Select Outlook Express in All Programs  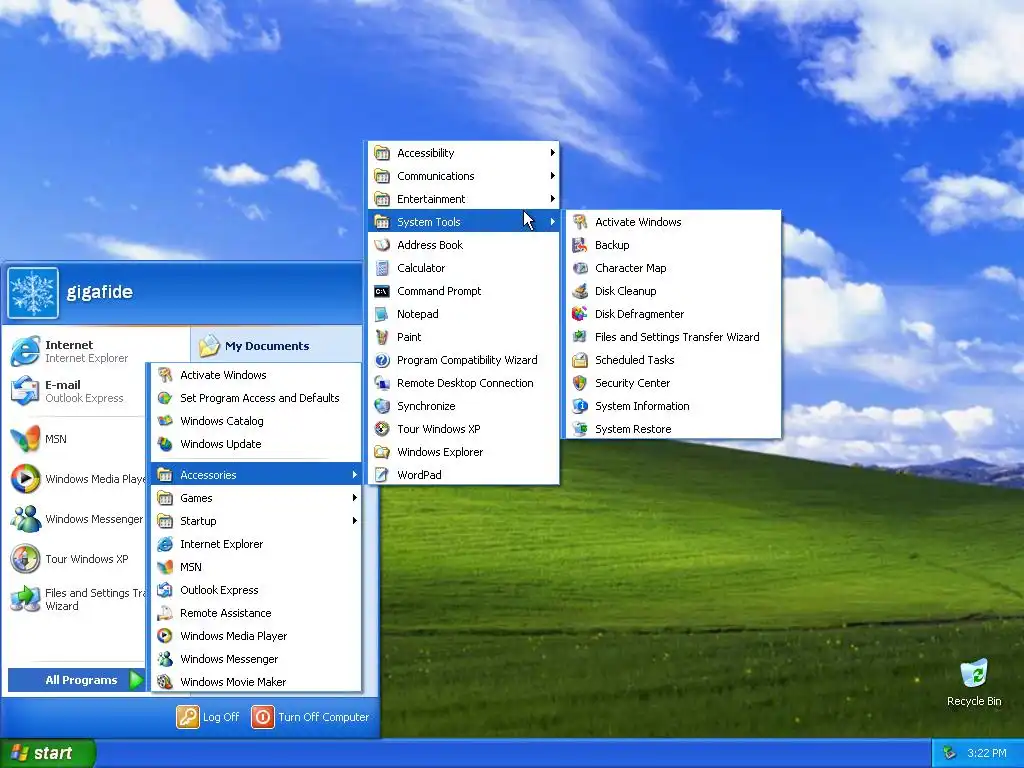coord(256,590)
